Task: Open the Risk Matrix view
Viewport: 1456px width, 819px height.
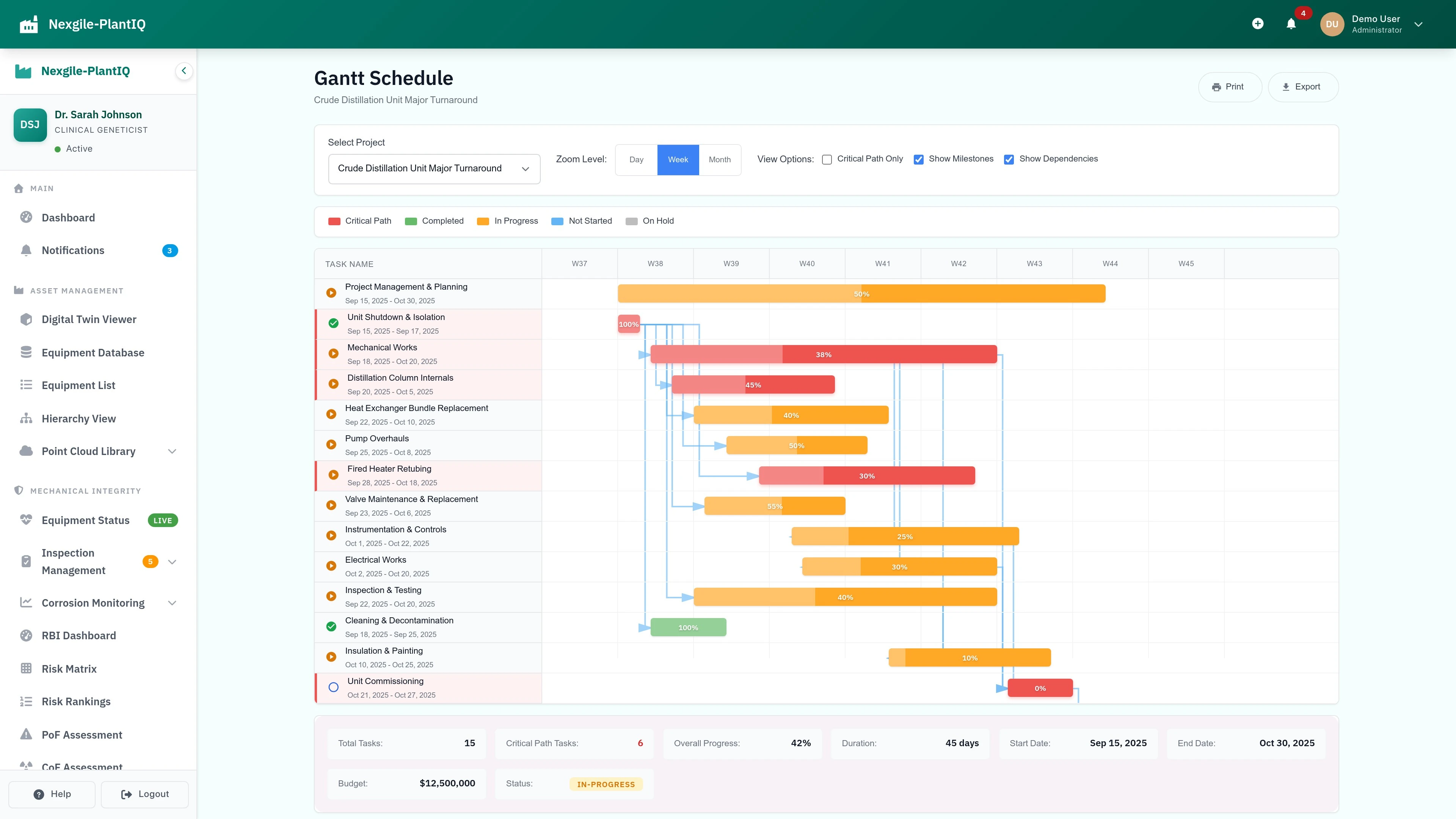Action: click(69, 668)
